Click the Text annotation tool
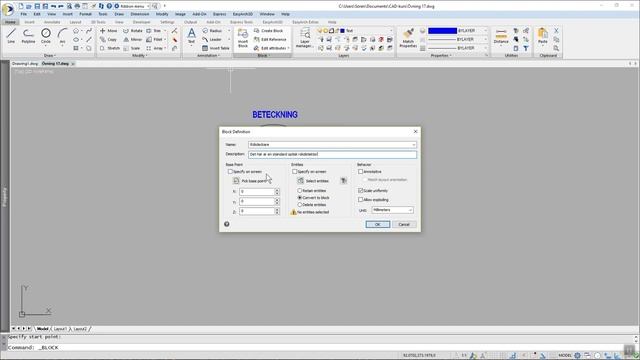The height and width of the screenshot is (360, 640). 191,36
